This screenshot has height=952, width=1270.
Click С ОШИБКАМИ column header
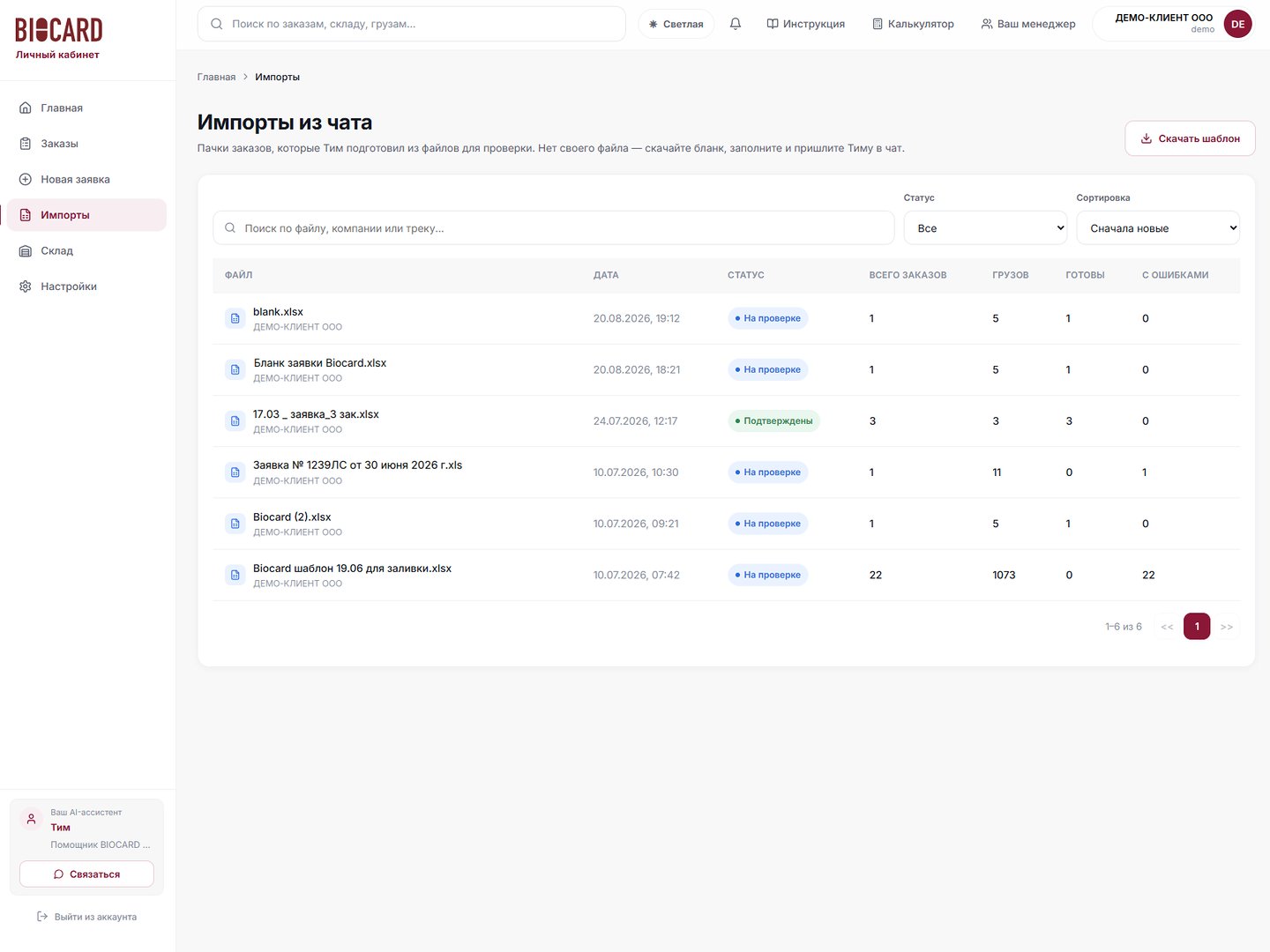point(1175,275)
